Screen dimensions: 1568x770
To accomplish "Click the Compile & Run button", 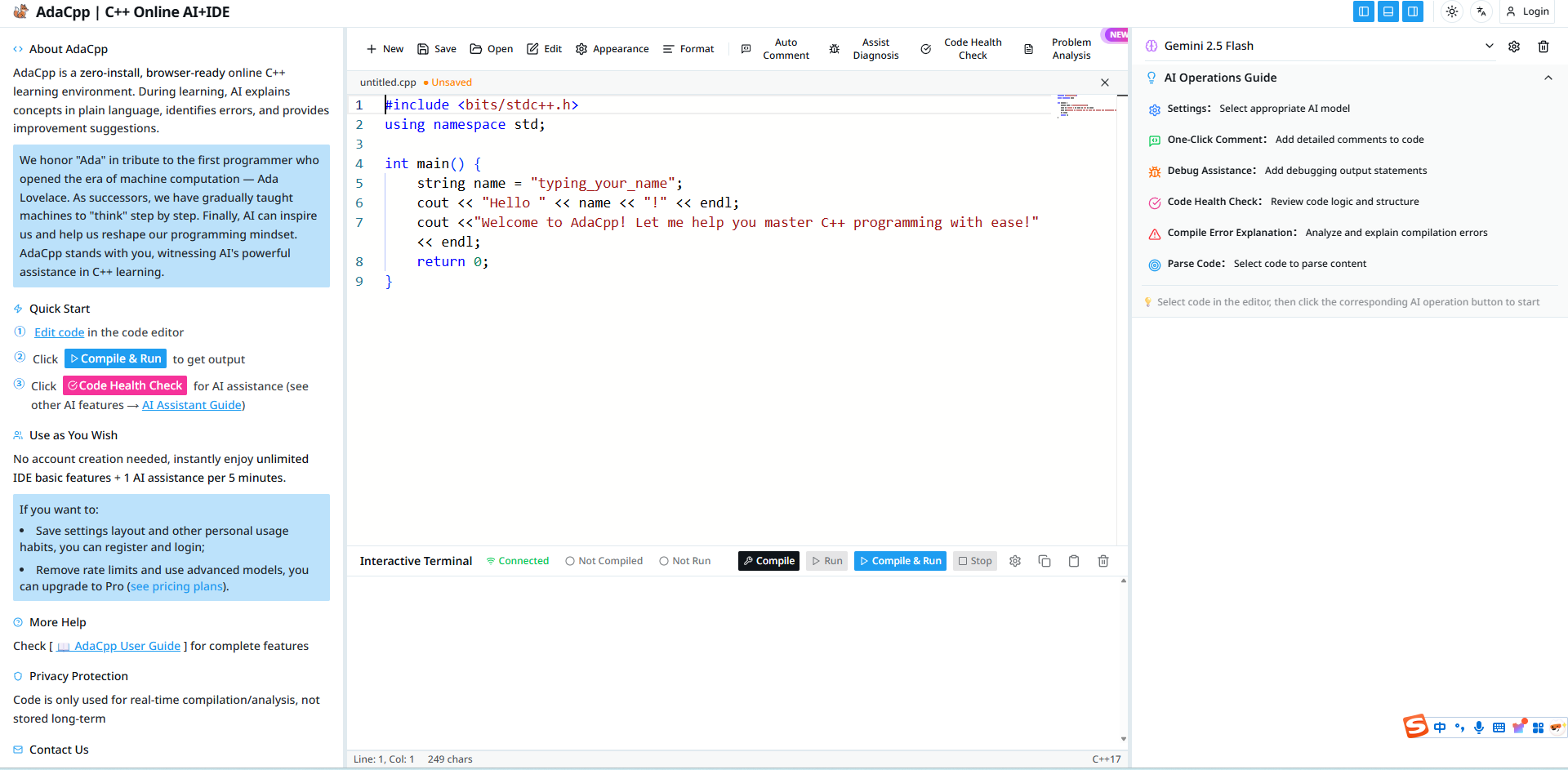I will click(x=899, y=561).
